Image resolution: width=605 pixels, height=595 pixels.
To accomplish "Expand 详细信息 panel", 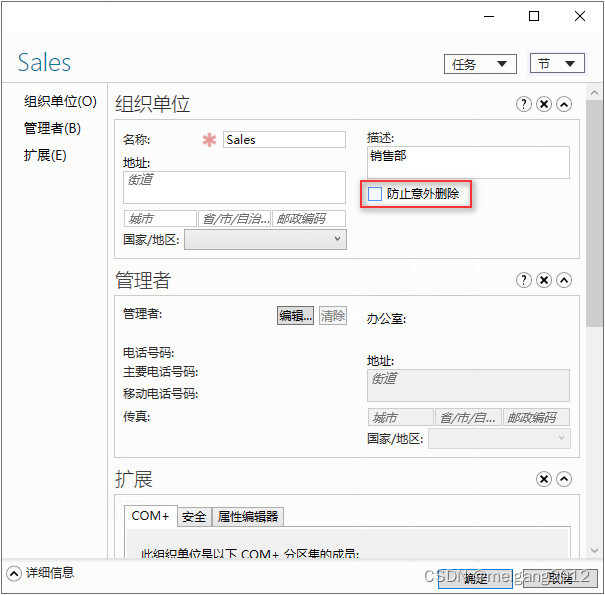I will pyautogui.click(x=14, y=573).
